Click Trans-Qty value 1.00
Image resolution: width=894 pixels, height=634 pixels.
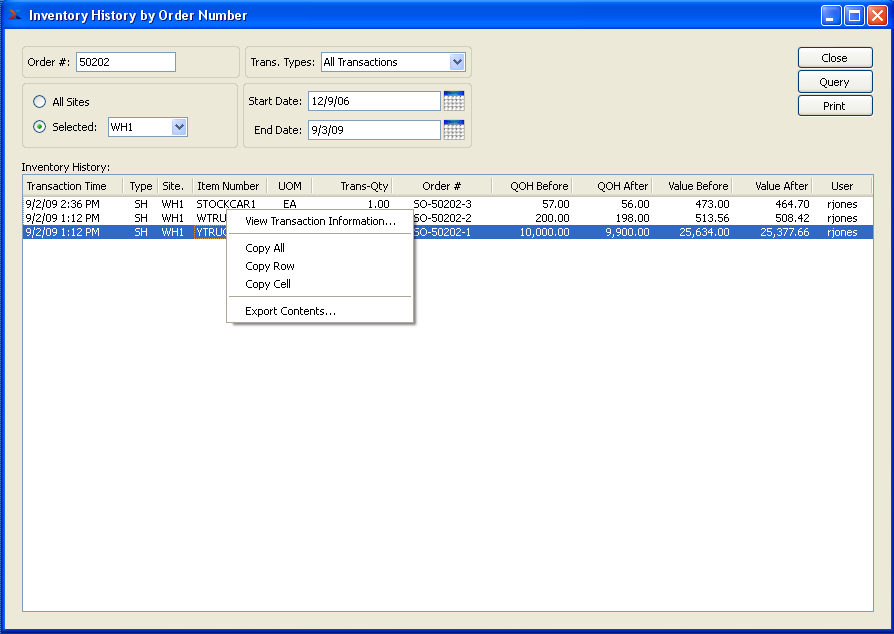tap(378, 204)
